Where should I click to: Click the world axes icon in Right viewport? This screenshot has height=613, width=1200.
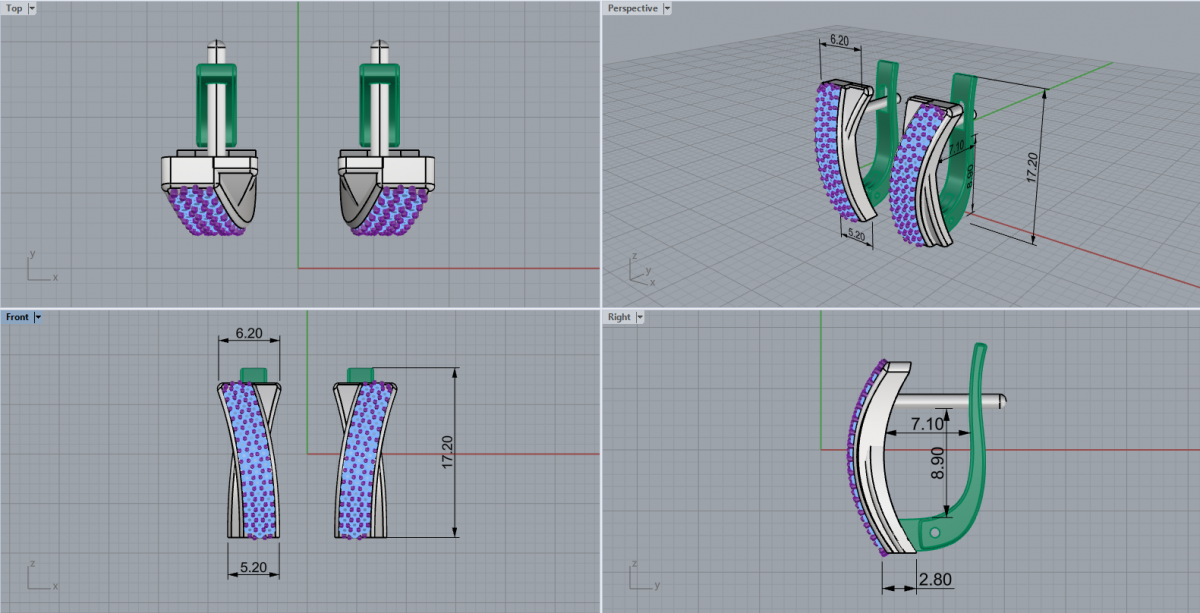[640, 576]
